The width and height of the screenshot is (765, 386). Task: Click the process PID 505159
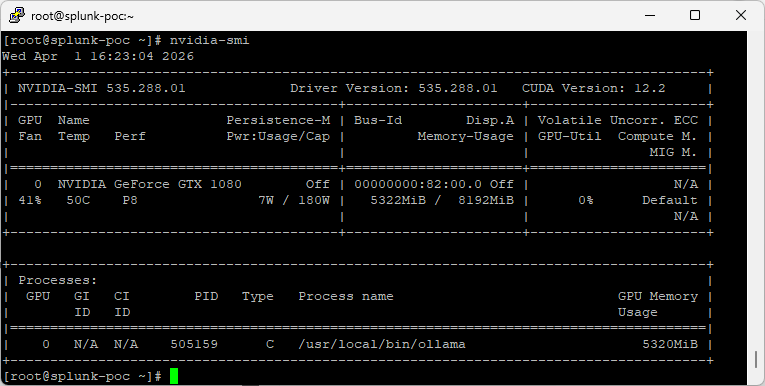point(194,344)
